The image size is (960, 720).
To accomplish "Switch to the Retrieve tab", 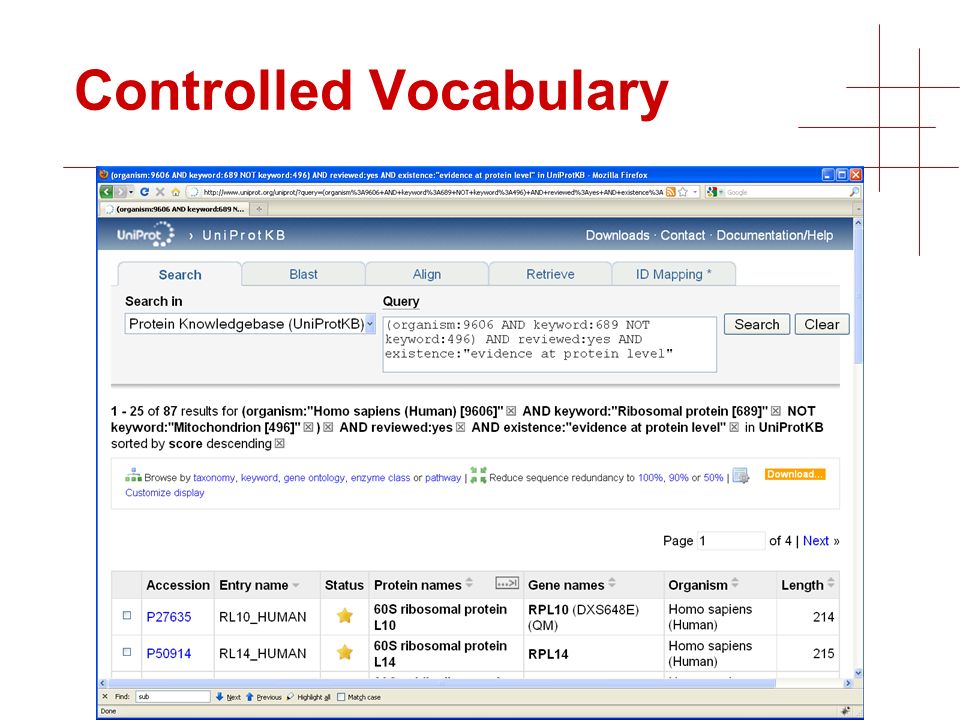I will click(550, 274).
